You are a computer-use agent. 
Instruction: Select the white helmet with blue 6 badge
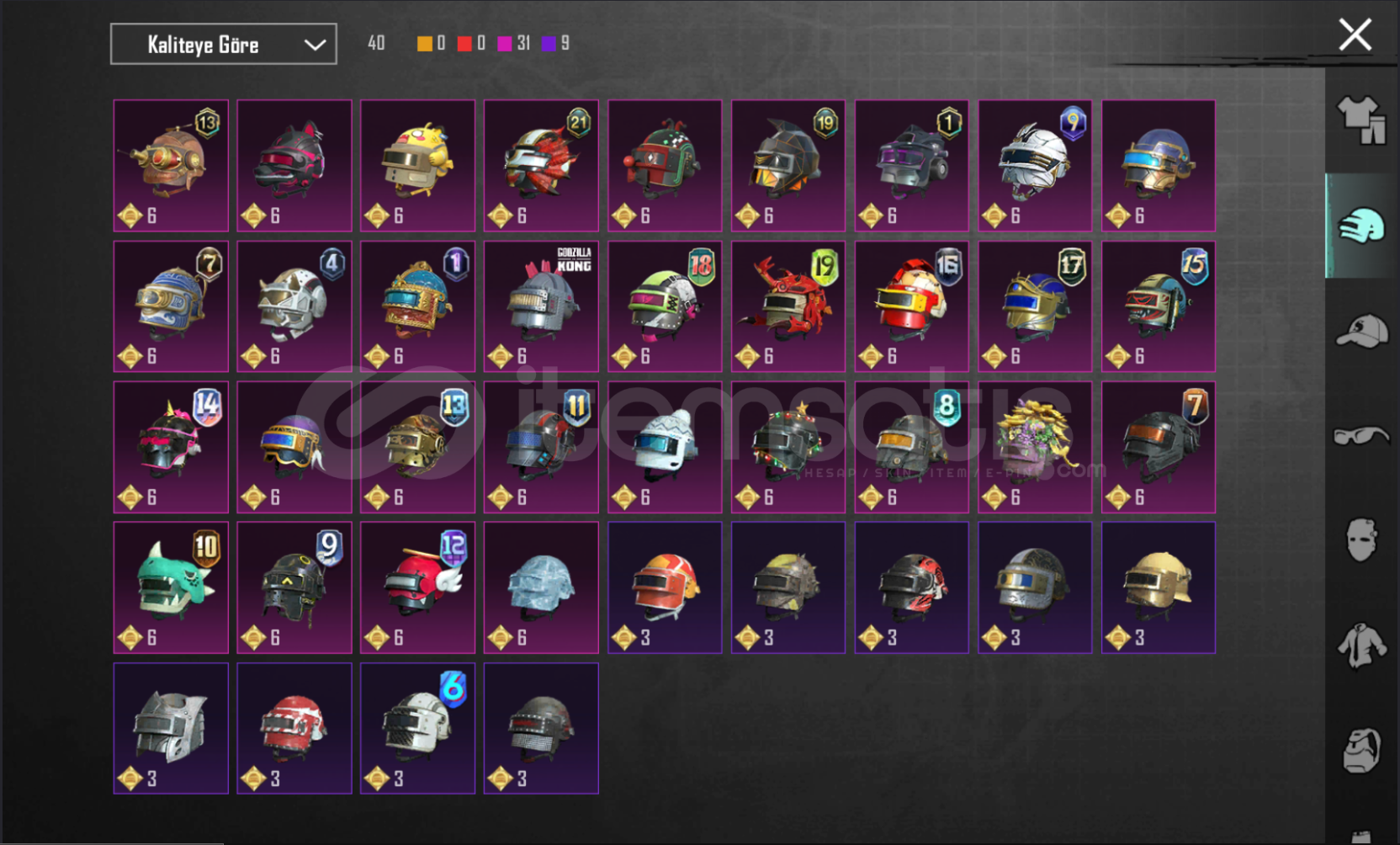click(x=417, y=728)
